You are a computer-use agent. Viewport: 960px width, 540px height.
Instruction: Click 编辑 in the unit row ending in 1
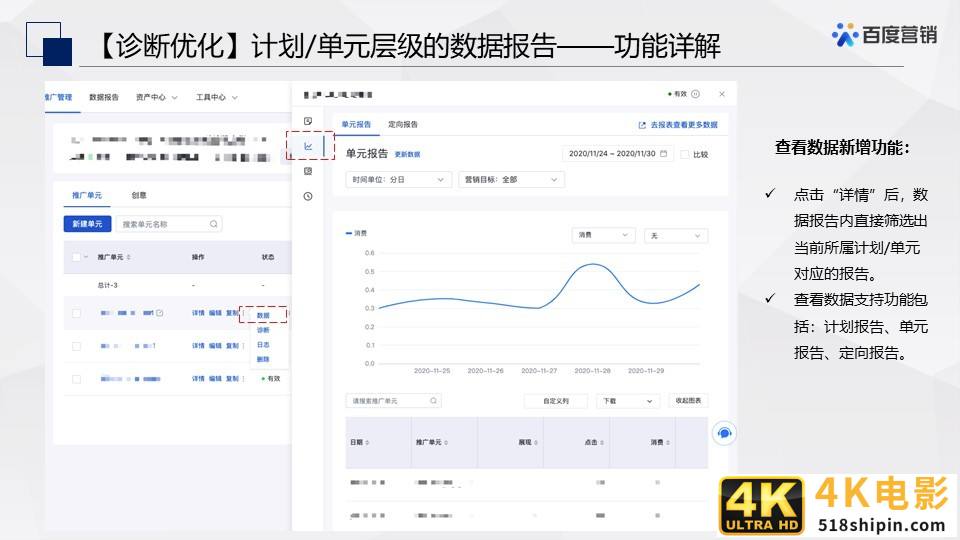pos(216,346)
